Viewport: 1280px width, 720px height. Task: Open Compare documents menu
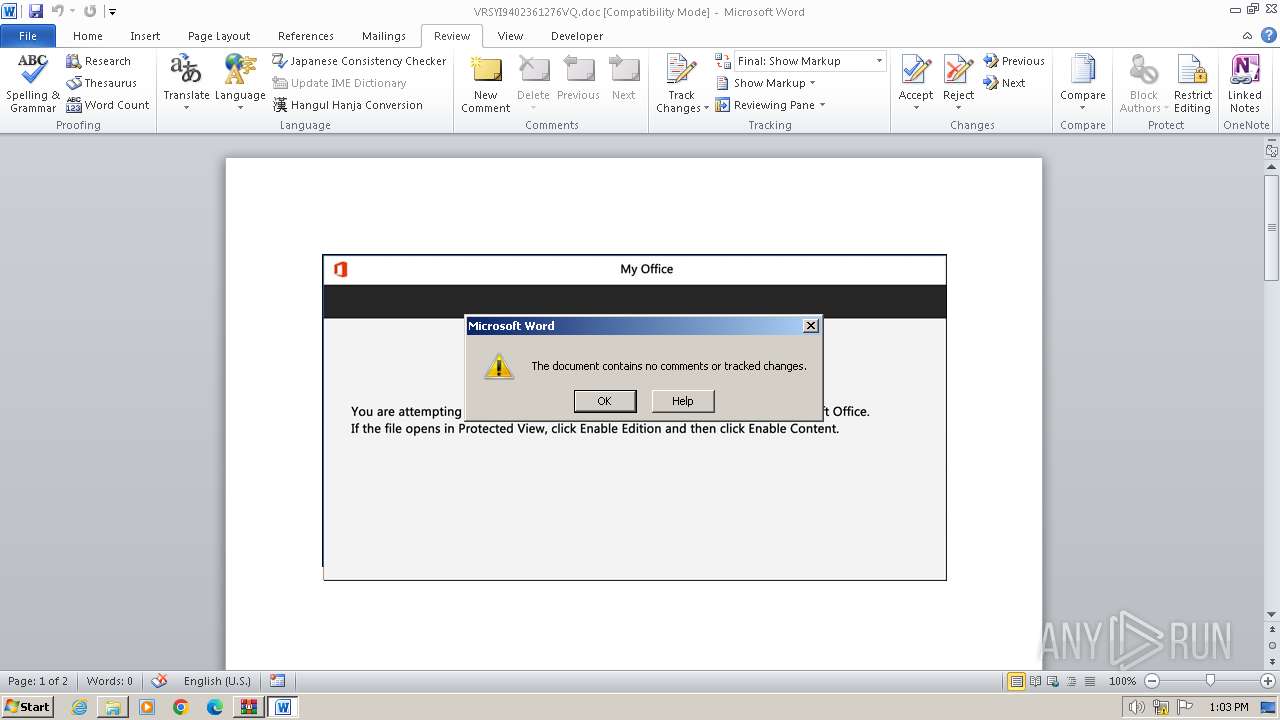point(1083,83)
